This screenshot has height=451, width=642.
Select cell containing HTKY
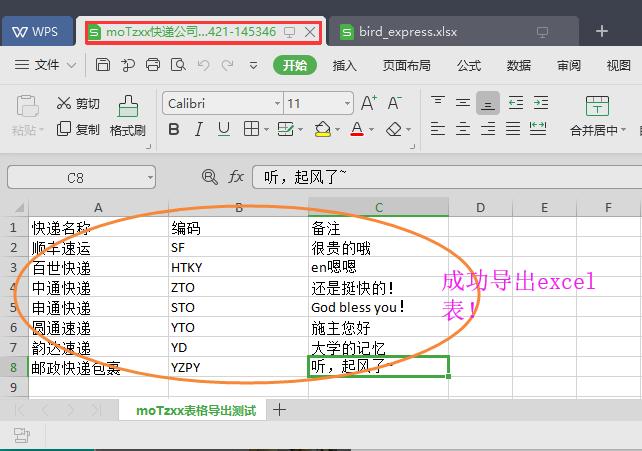coord(238,267)
